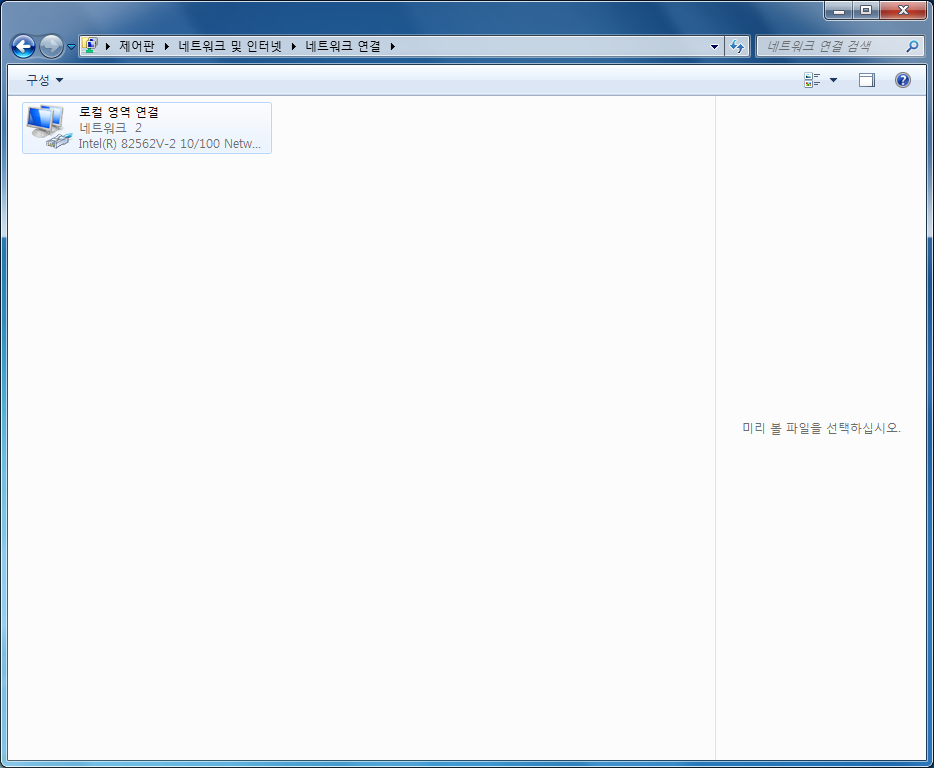Expand arrow after 네트워크 및 인터넷
The image size is (934, 768).
coord(294,46)
